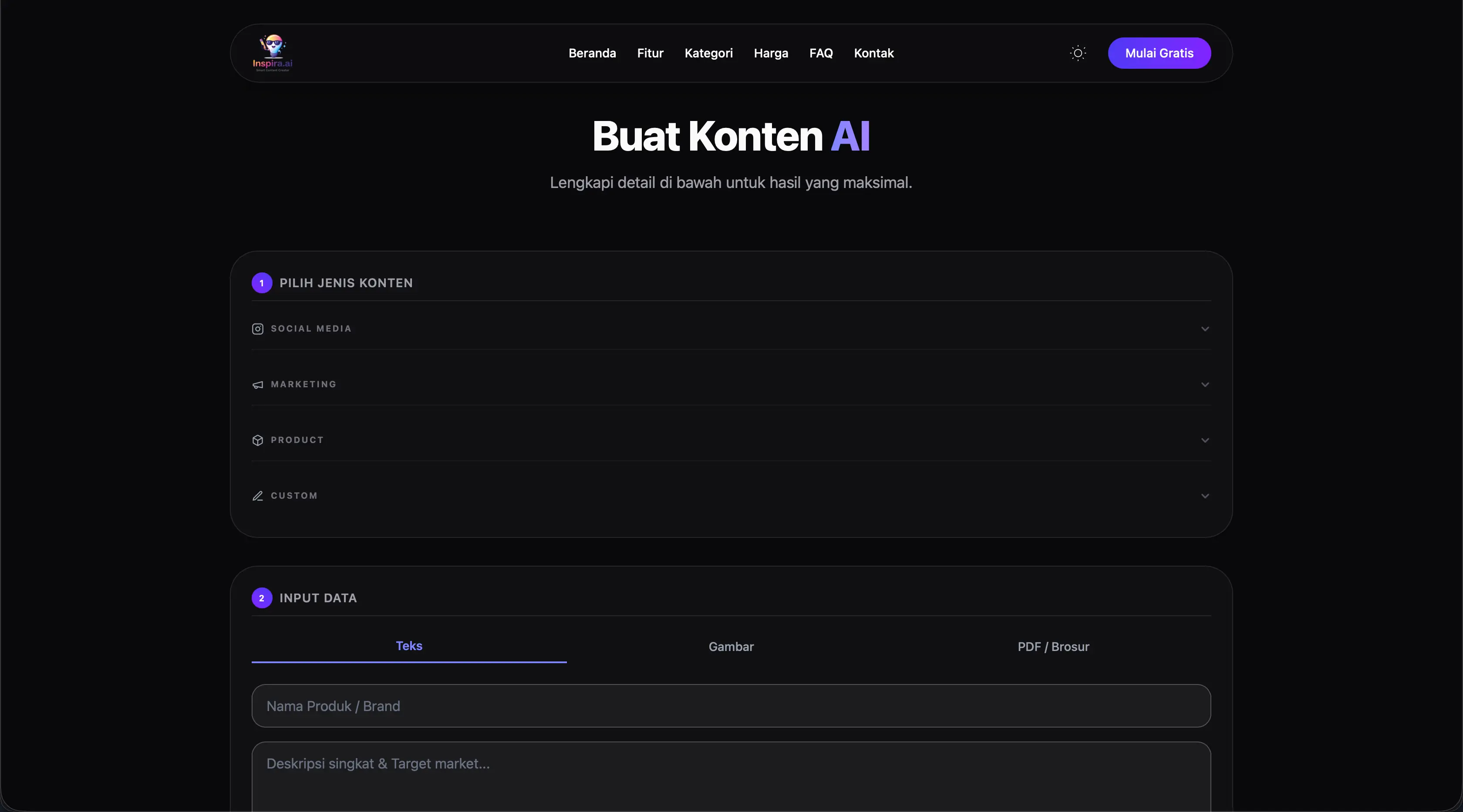This screenshot has width=1463, height=812.
Task: Click the INPUT DATA heading
Action: coord(318,598)
